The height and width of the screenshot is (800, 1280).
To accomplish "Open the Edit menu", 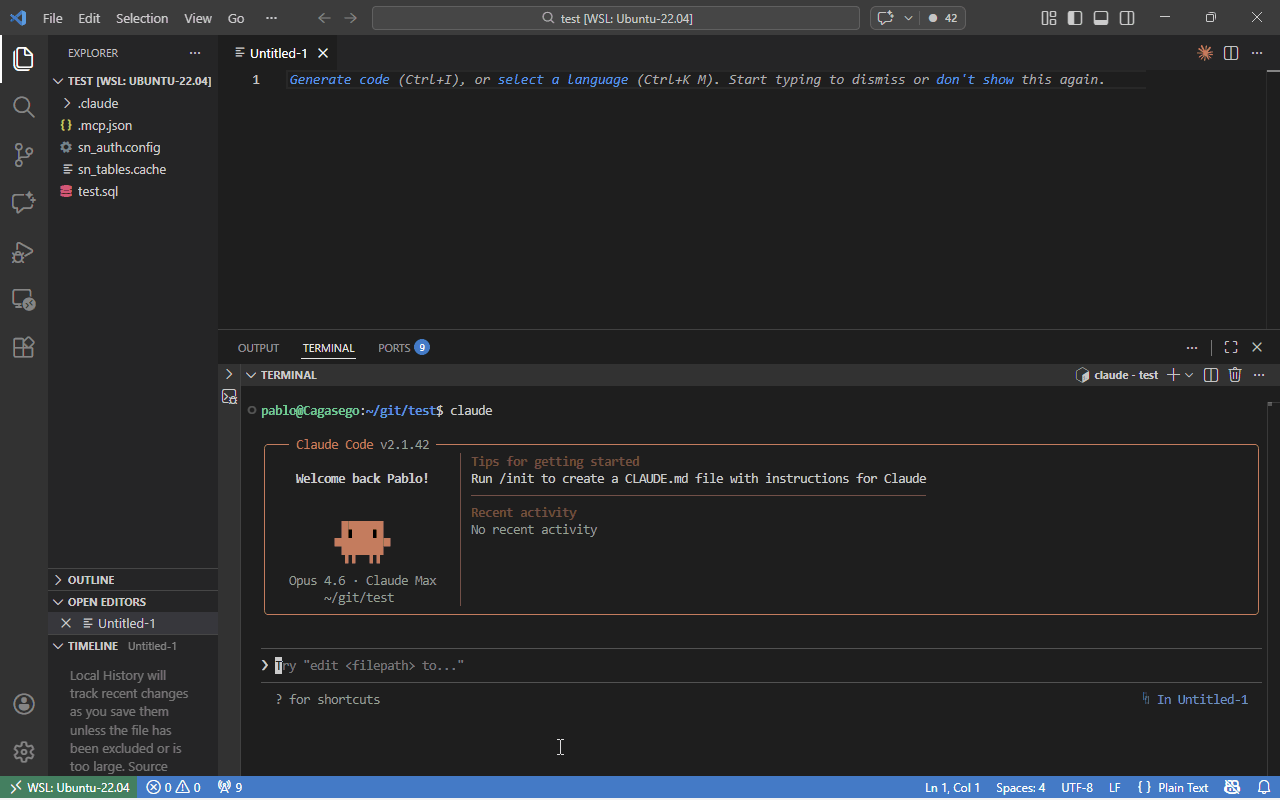I will (89, 18).
